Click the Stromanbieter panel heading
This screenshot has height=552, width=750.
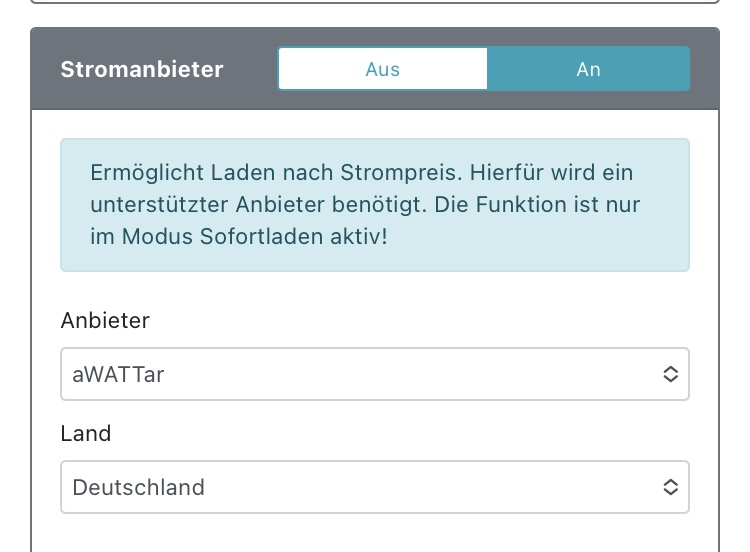(142, 69)
